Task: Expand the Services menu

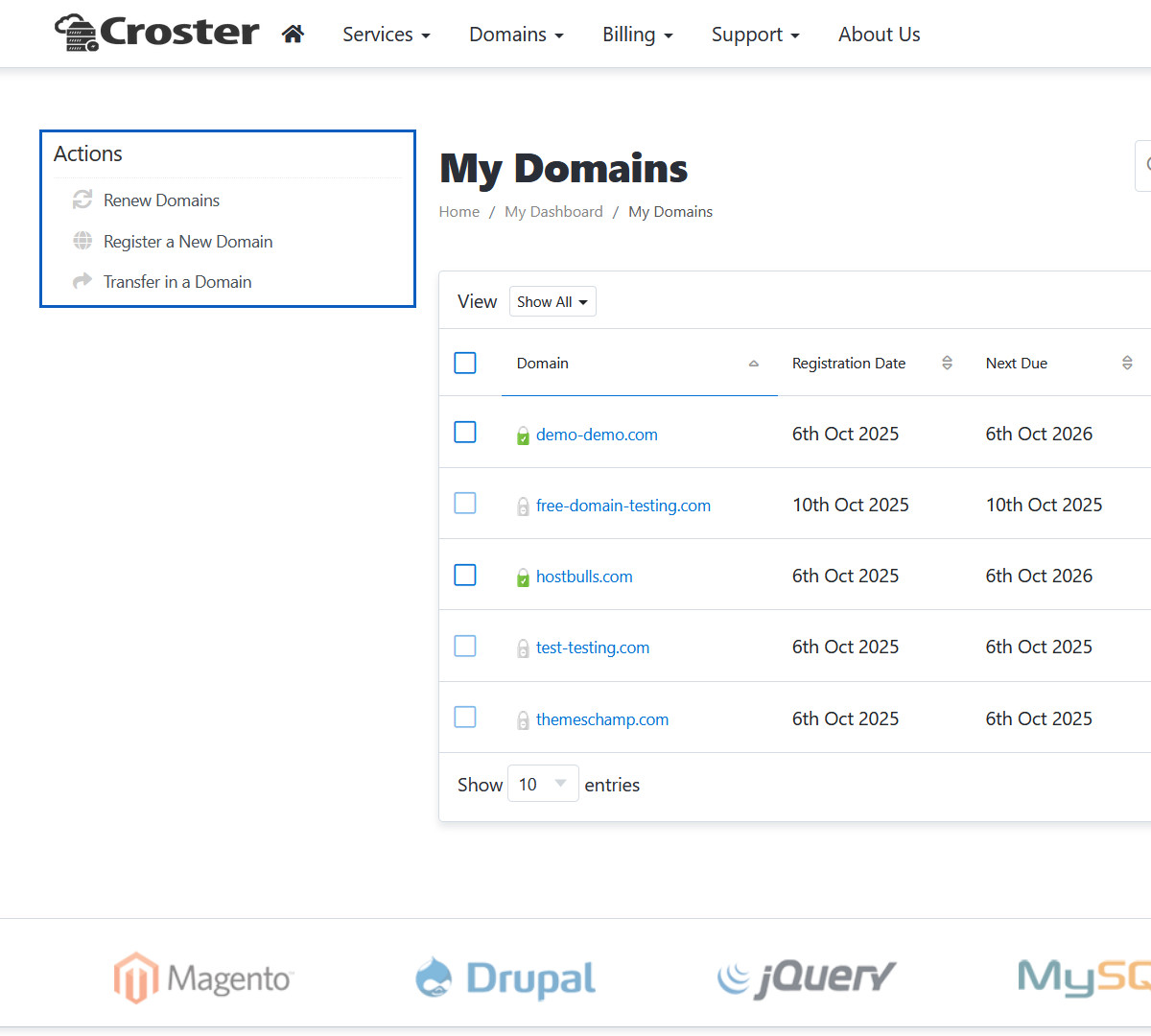Action: 386,35
